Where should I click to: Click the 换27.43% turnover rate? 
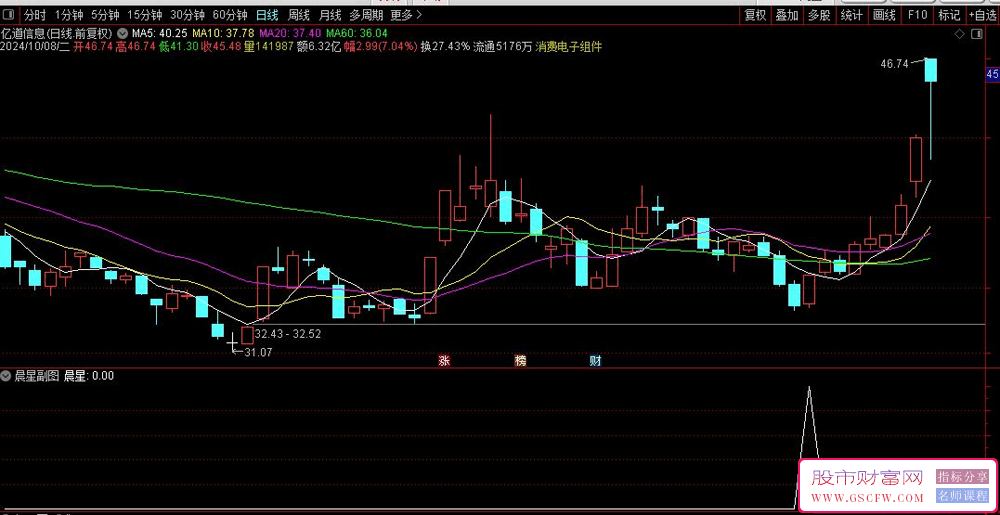point(445,47)
